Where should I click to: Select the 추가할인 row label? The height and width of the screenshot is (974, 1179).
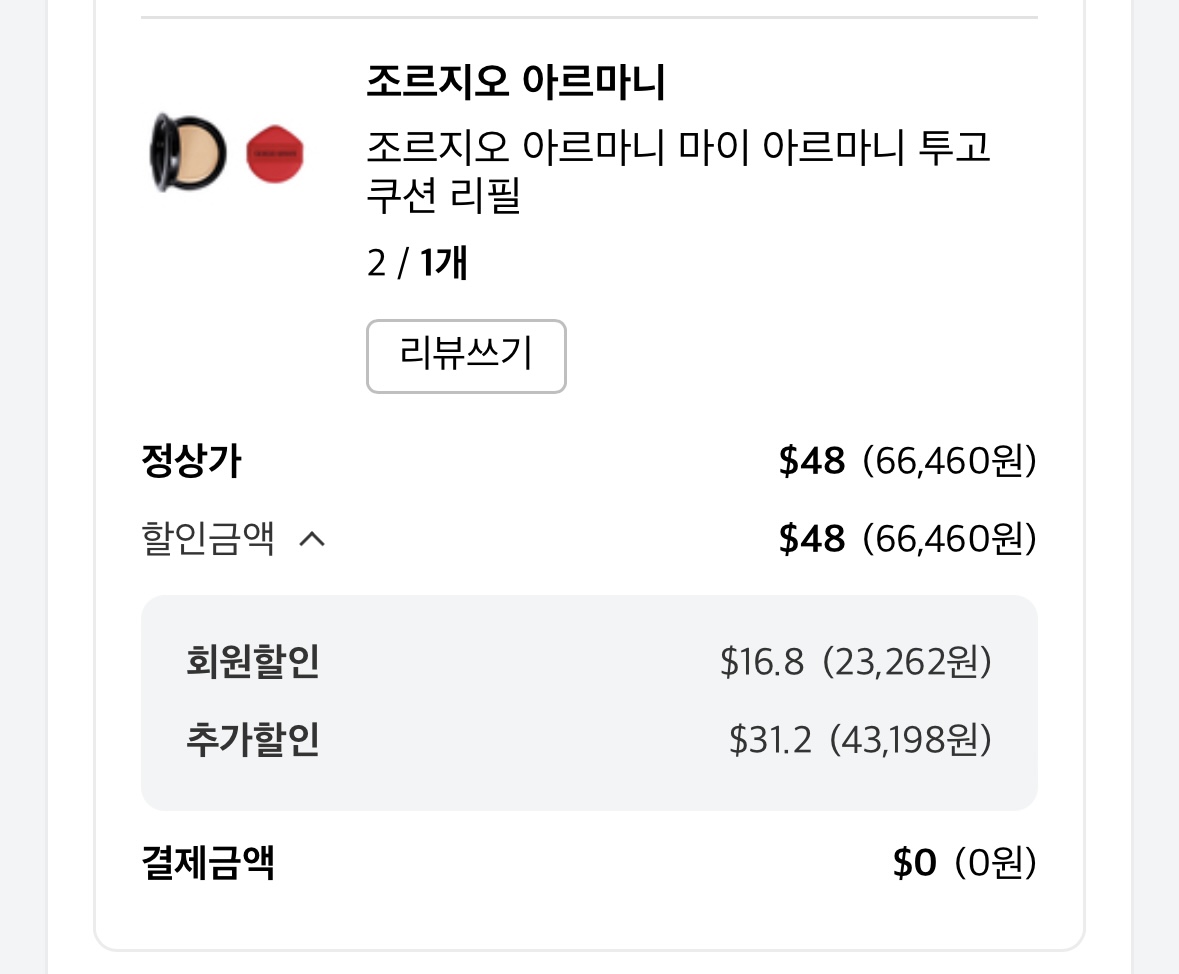[253, 739]
